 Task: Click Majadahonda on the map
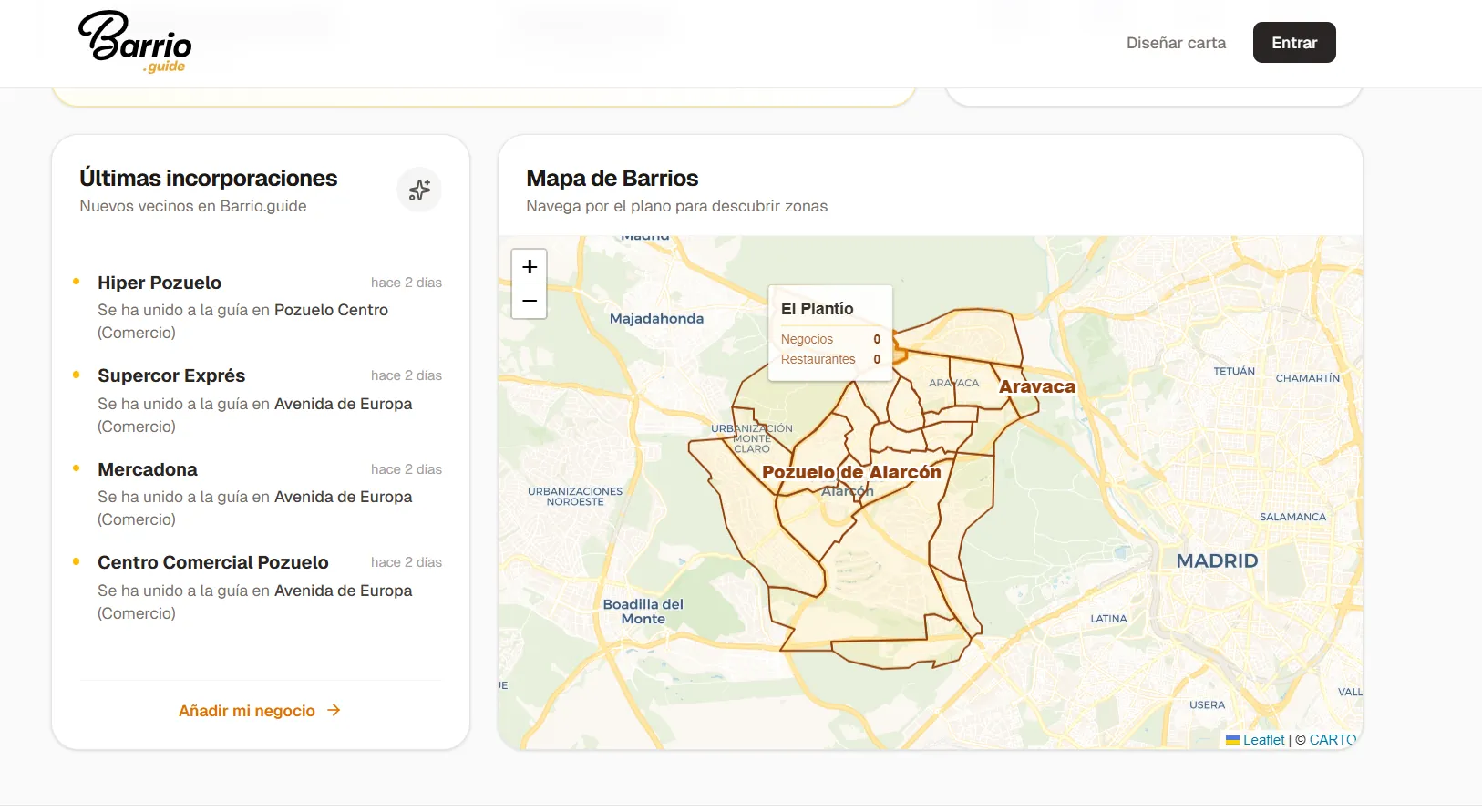coord(656,319)
